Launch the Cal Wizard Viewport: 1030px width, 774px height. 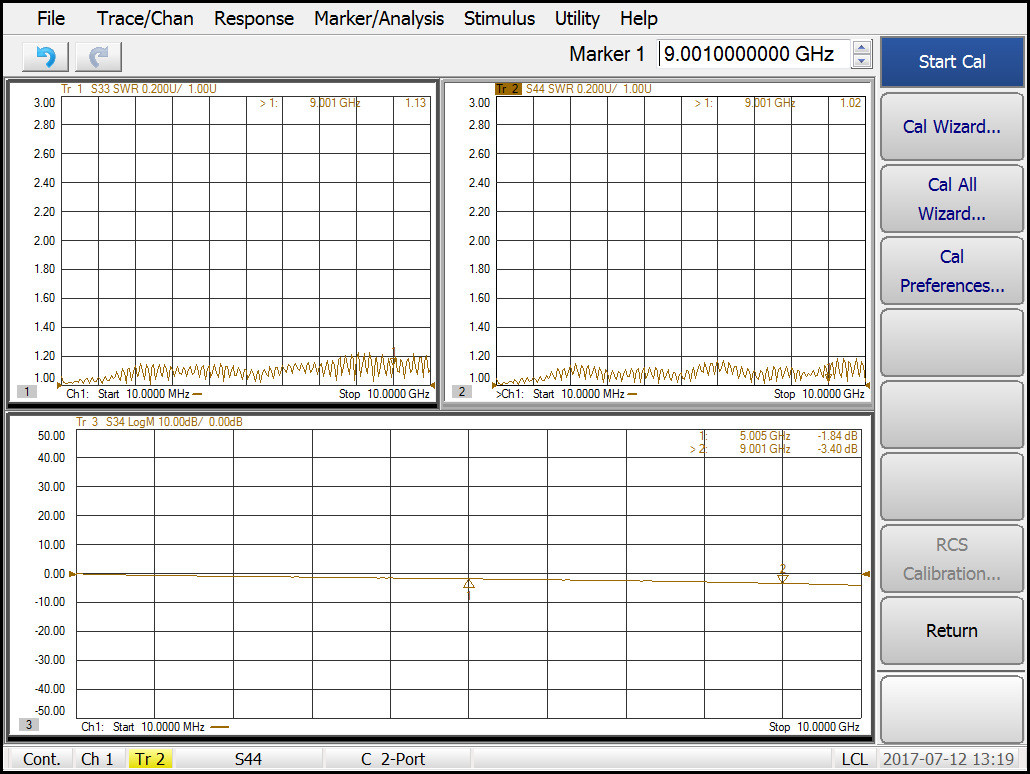coord(951,126)
